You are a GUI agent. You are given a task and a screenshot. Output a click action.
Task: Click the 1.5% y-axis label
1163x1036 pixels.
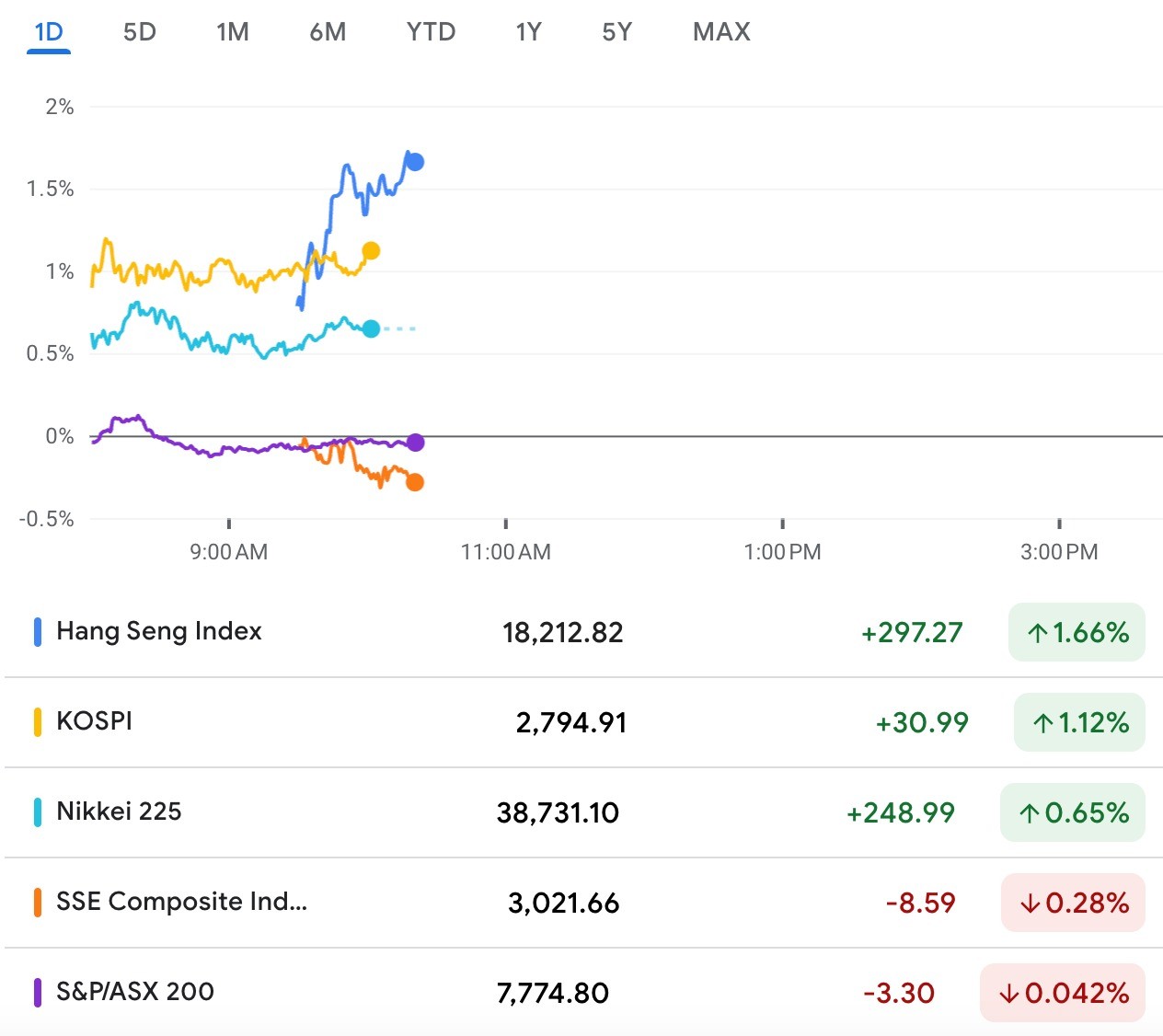(x=50, y=190)
